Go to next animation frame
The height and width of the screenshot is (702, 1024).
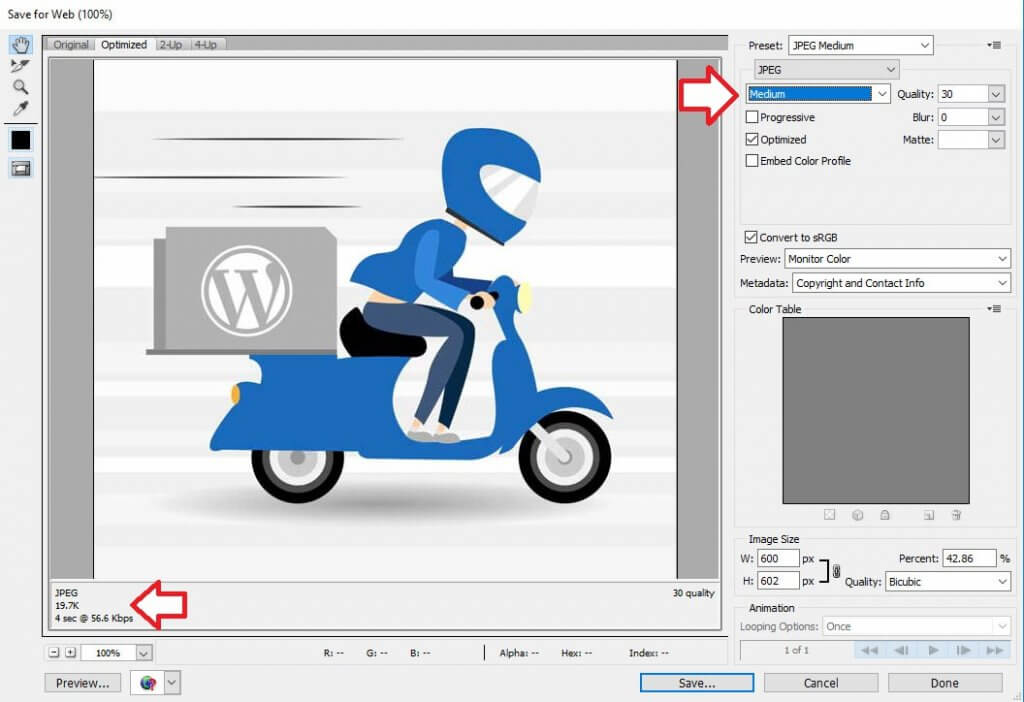click(x=963, y=650)
